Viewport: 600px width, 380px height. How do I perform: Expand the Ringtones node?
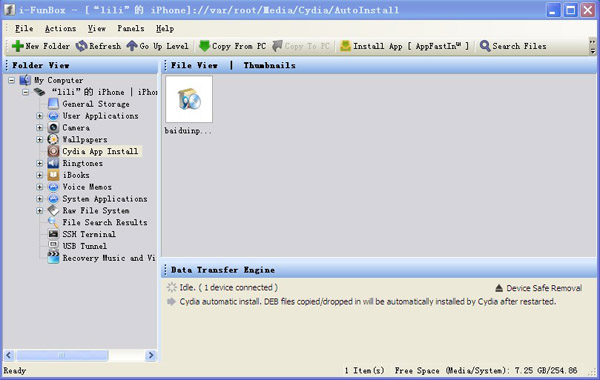click(x=40, y=163)
